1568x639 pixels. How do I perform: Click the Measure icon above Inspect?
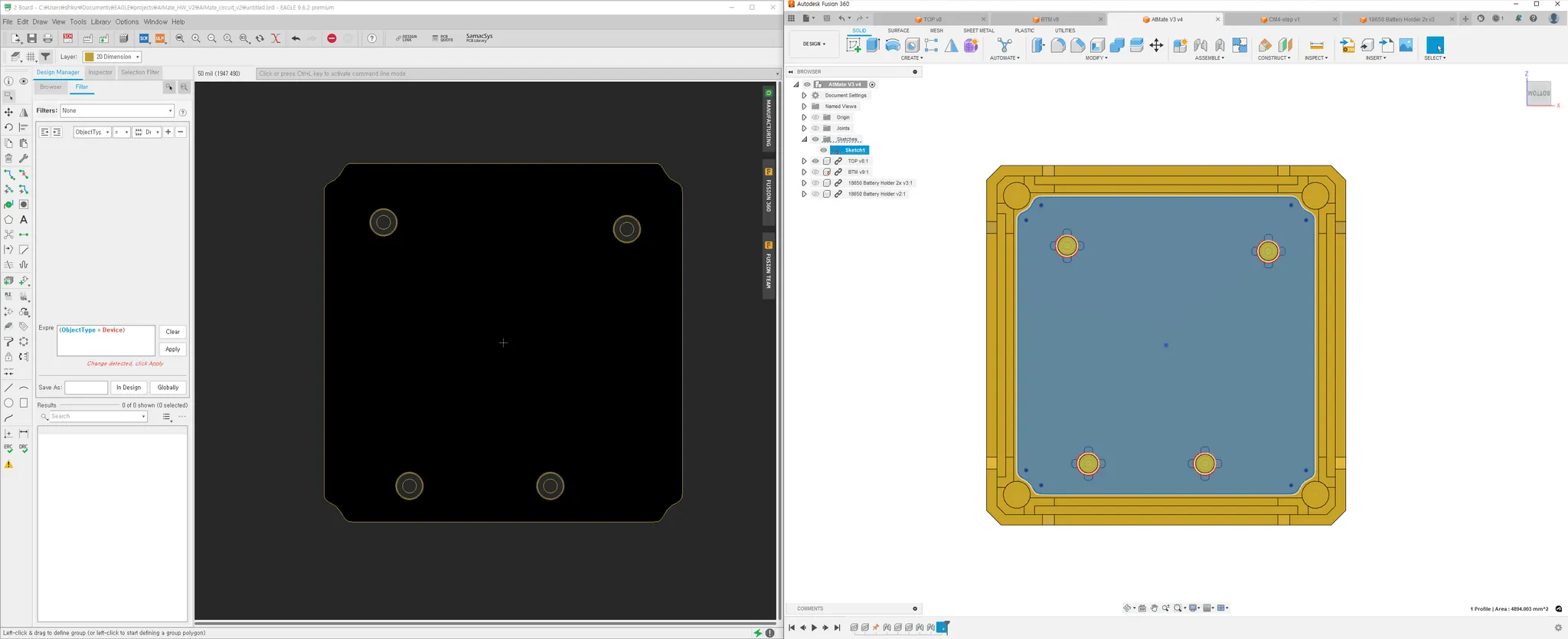1316,45
